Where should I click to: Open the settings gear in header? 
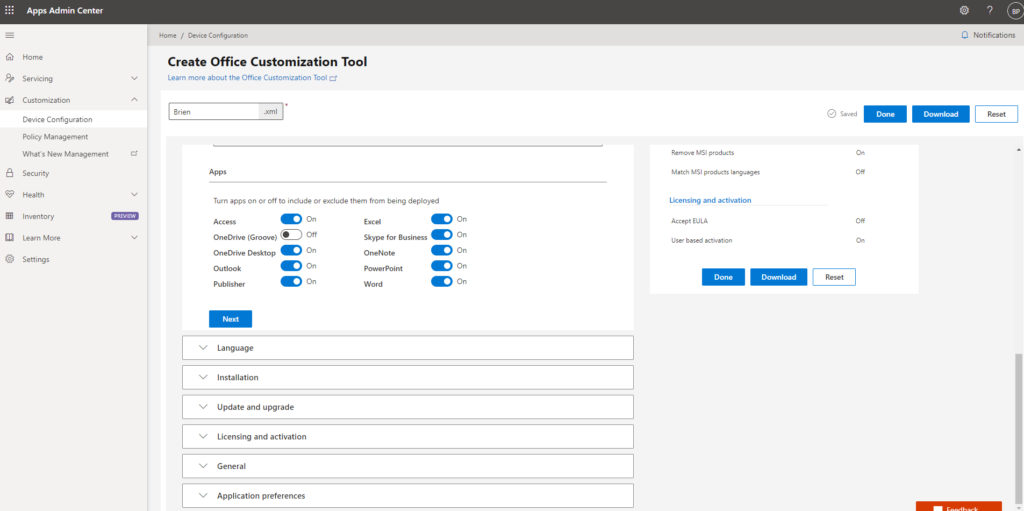[964, 10]
